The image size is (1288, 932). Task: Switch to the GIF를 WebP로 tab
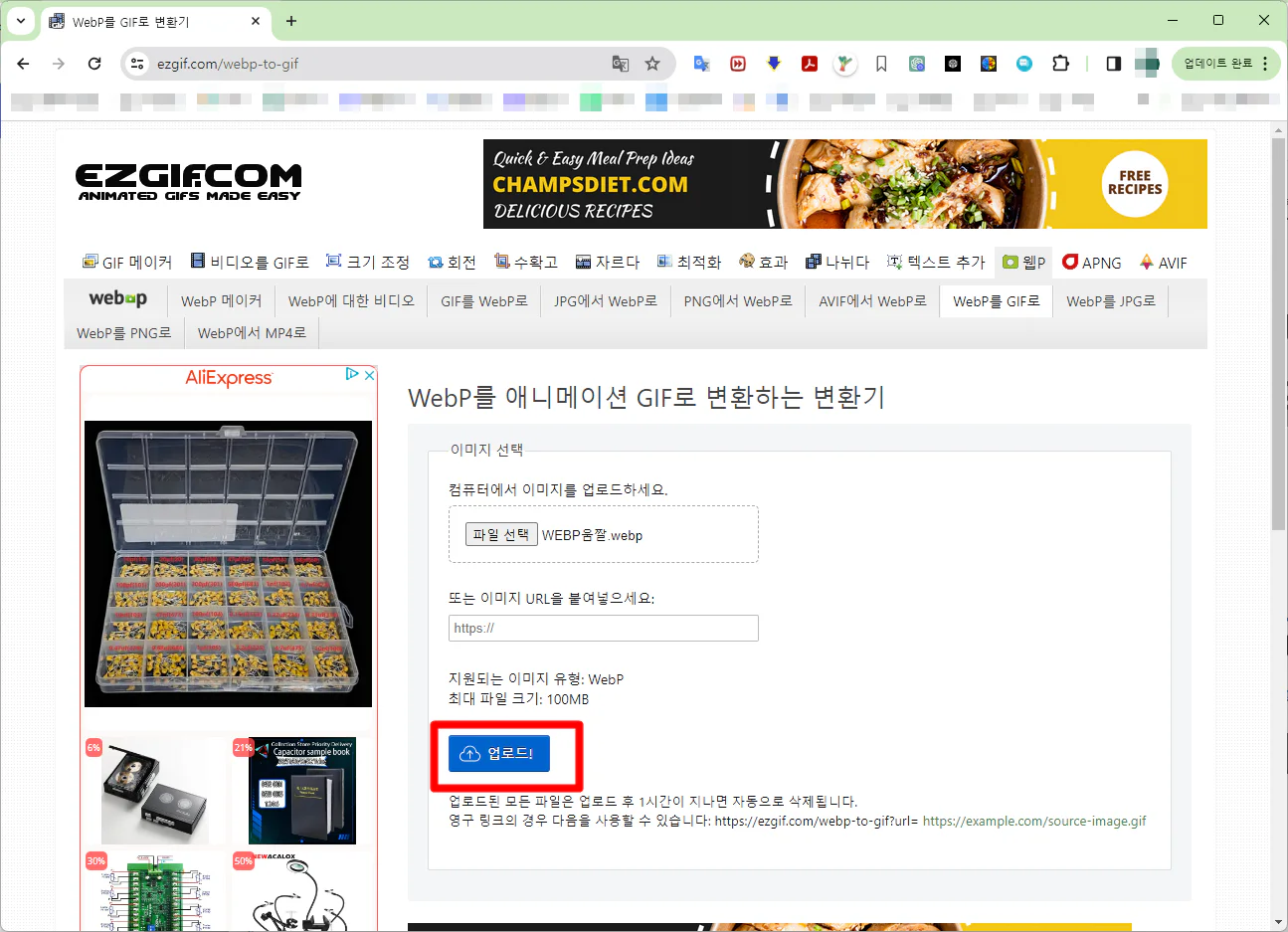click(x=483, y=301)
